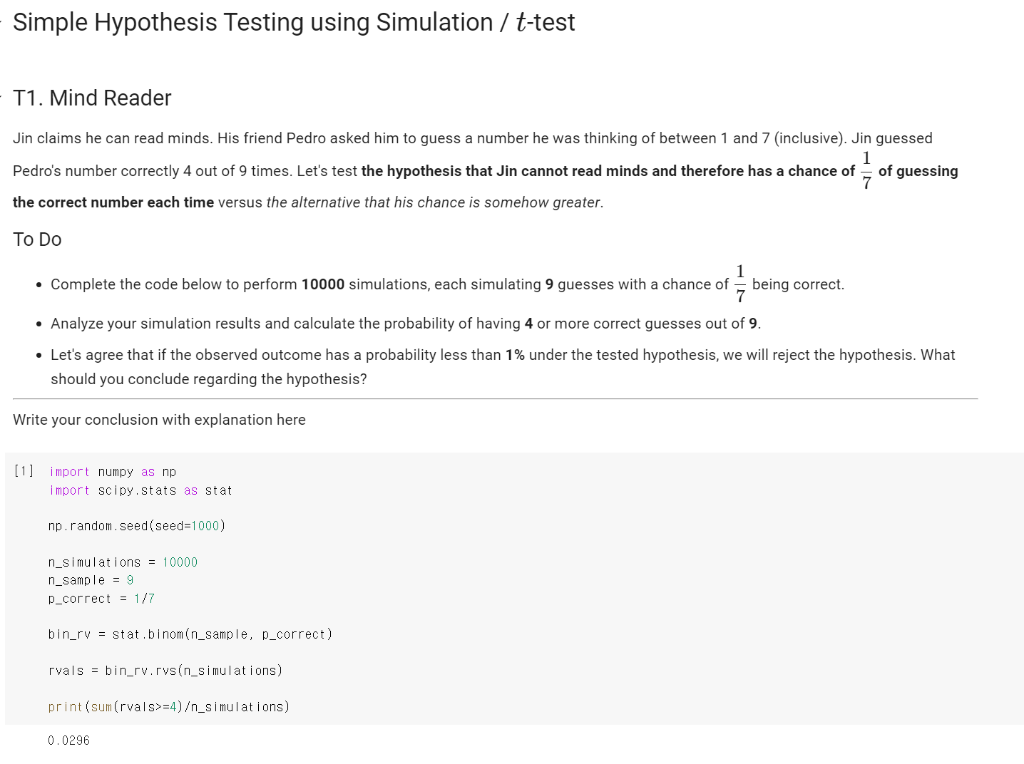Click 'Write your conclusion with explanation here' text
The height and width of the screenshot is (764, 1024).
click(159, 419)
